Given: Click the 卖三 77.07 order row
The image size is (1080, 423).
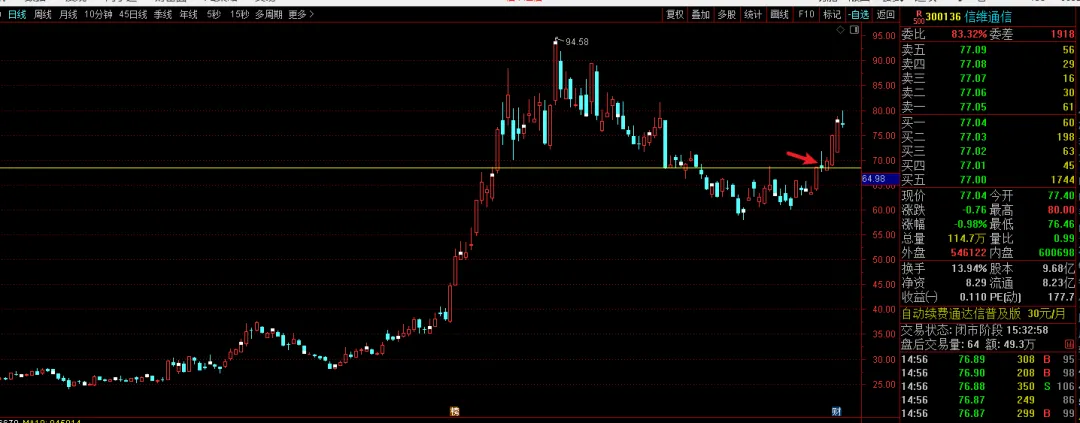Looking at the screenshot, I should 989,79.
